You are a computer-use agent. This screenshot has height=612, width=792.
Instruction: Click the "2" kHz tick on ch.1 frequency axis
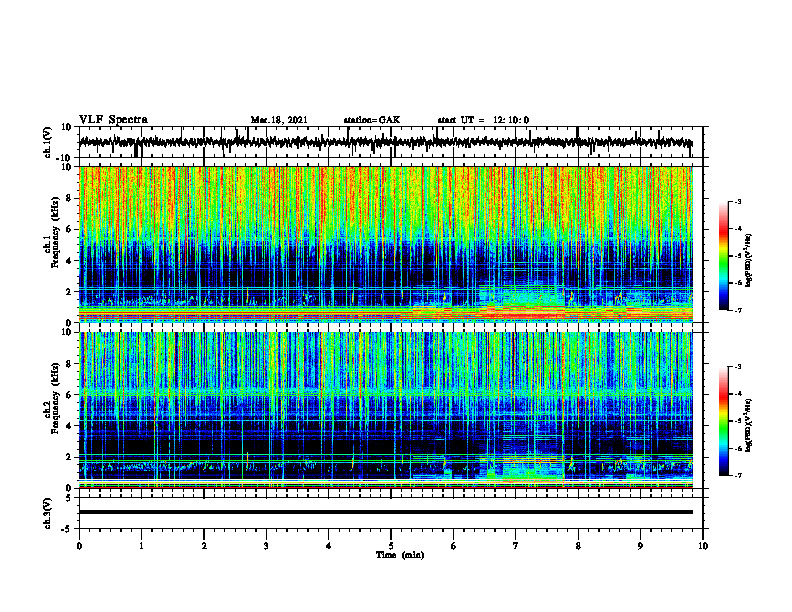coord(70,292)
